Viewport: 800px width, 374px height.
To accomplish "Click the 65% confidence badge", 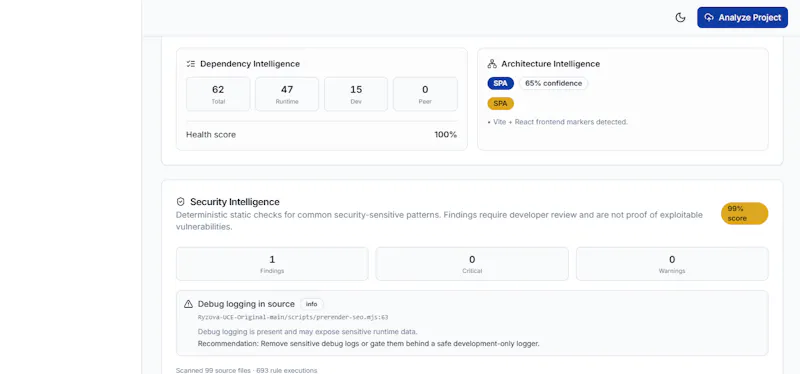I will tap(554, 83).
